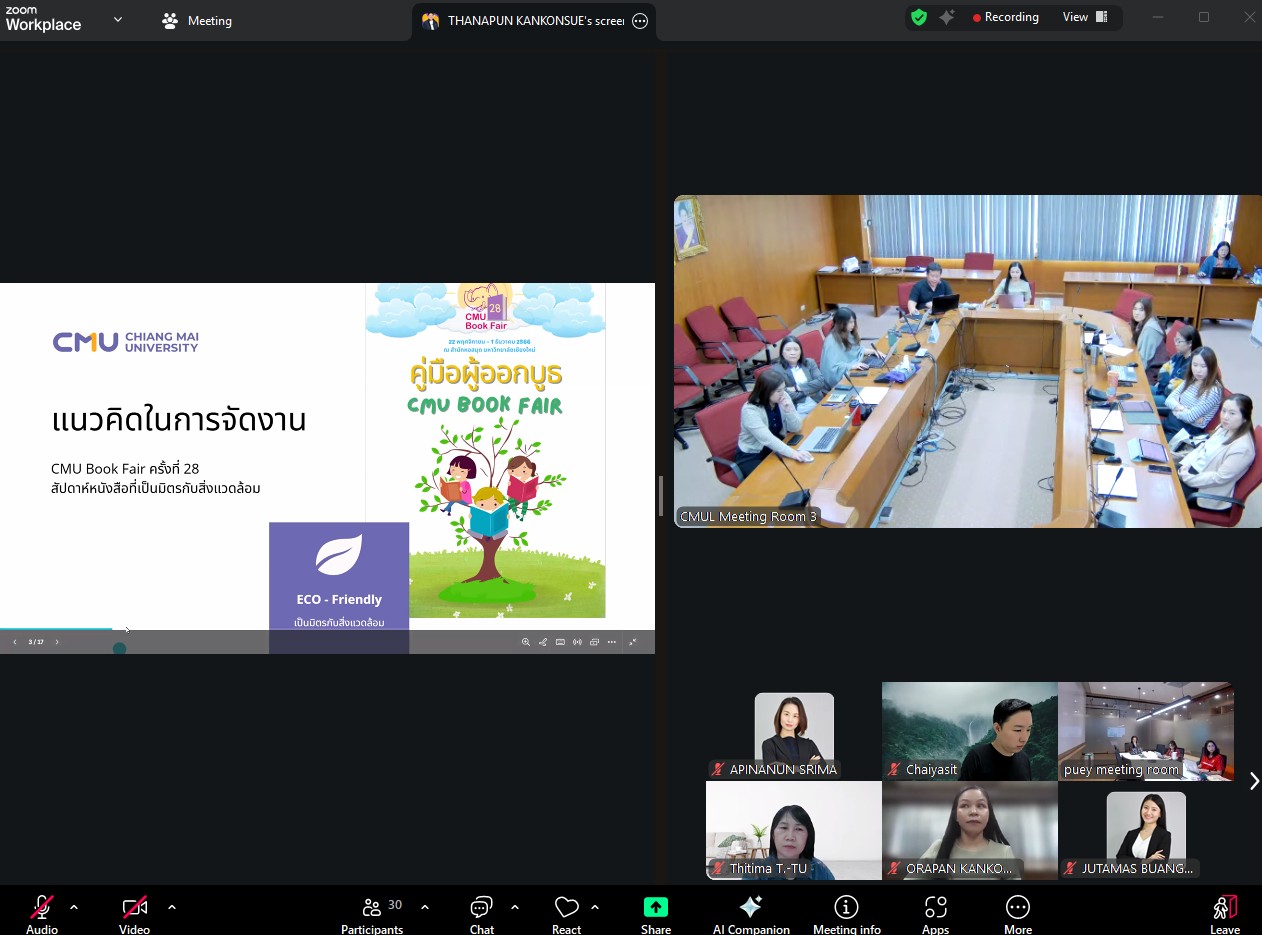This screenshot has height=935, width=1262.
Task: Click the Recording indicator
Action: coord(1006,17)
